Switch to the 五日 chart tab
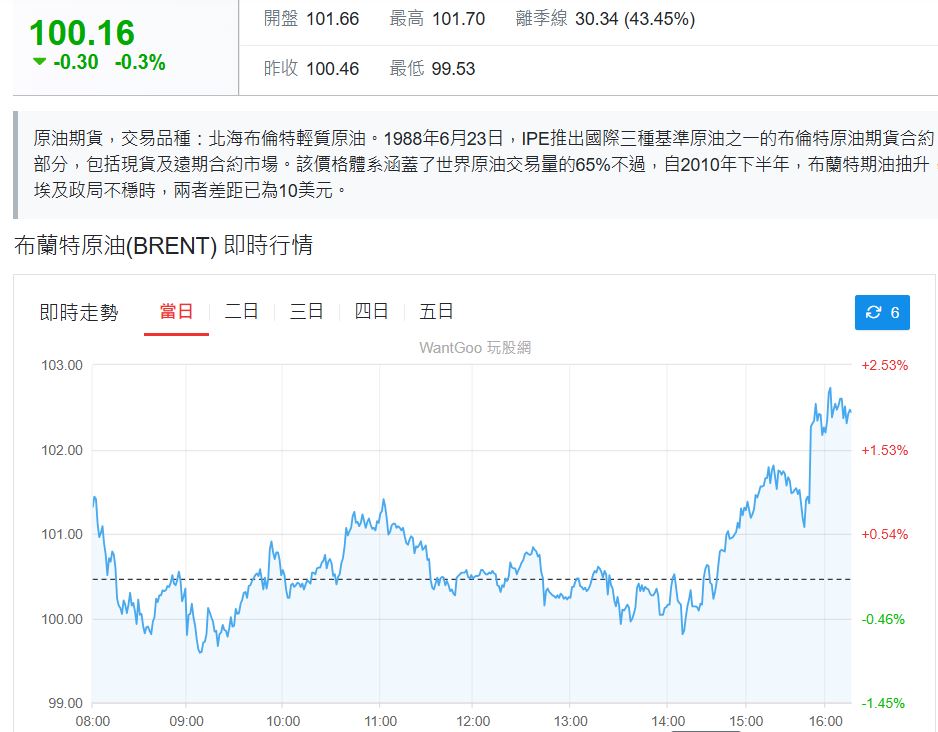The width and height of the screenshot is (938, 732). tap(436, 312)
